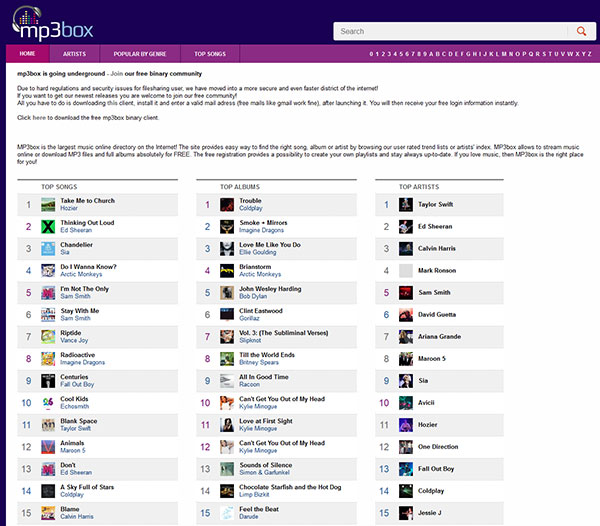Open Ariana Grande artist link
The width and height of the screenshot is (600, 526).
point(439,337)
